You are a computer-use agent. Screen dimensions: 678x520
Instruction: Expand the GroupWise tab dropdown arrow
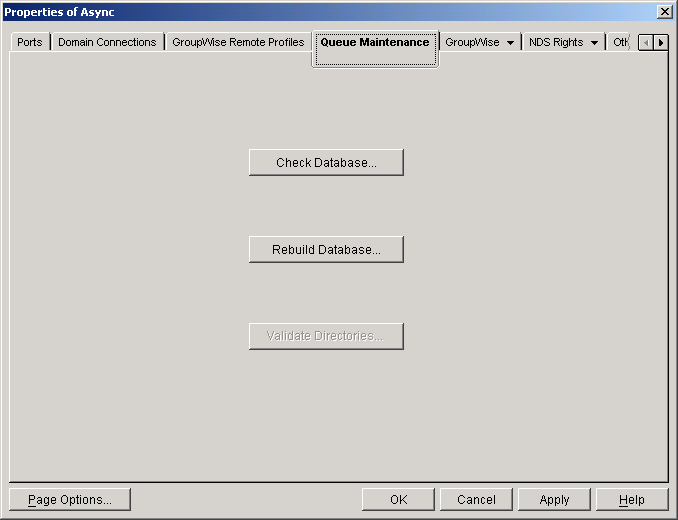[x=510, y=43]
